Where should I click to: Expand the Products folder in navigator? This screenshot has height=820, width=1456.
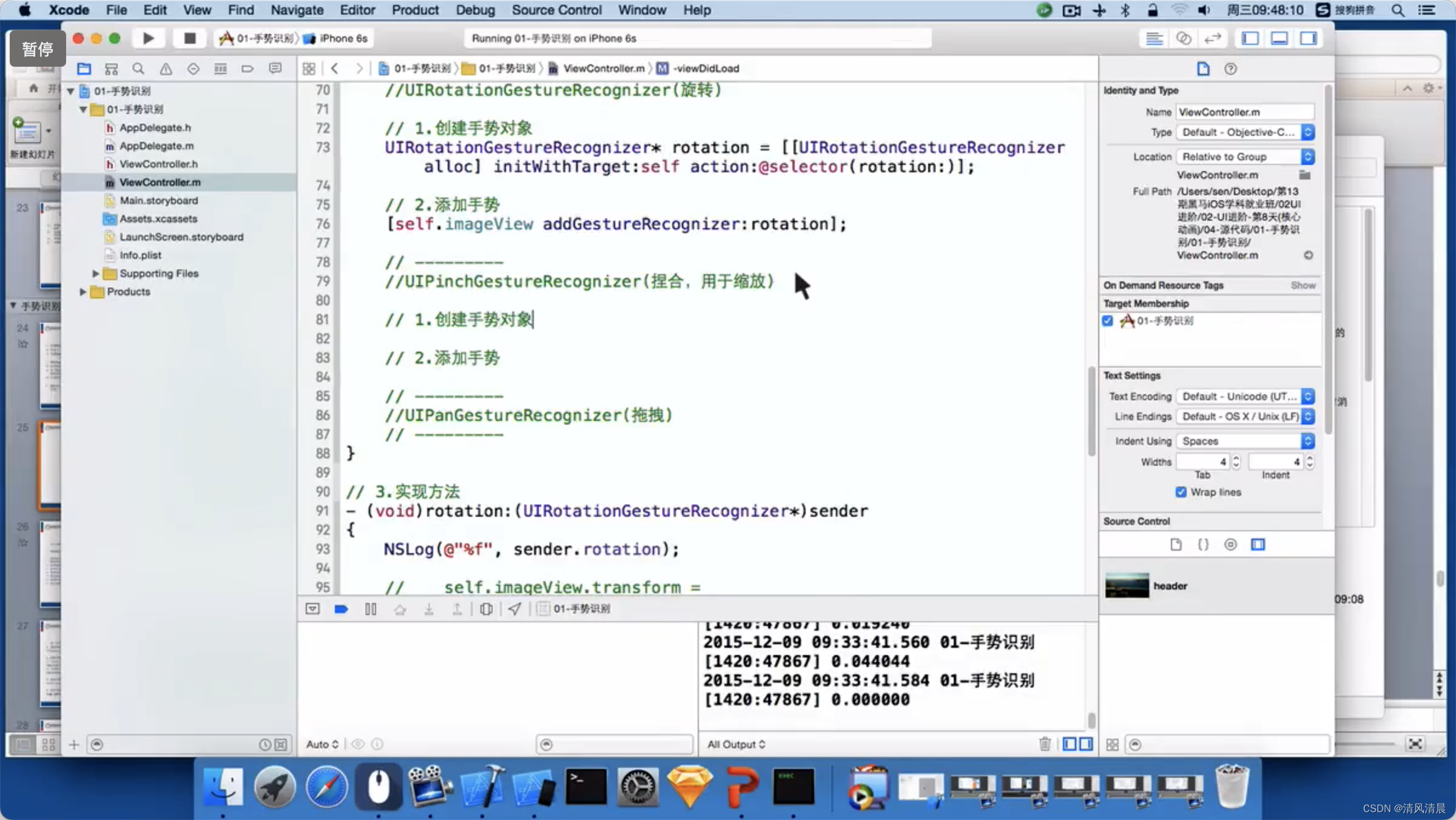pos(84,291)
